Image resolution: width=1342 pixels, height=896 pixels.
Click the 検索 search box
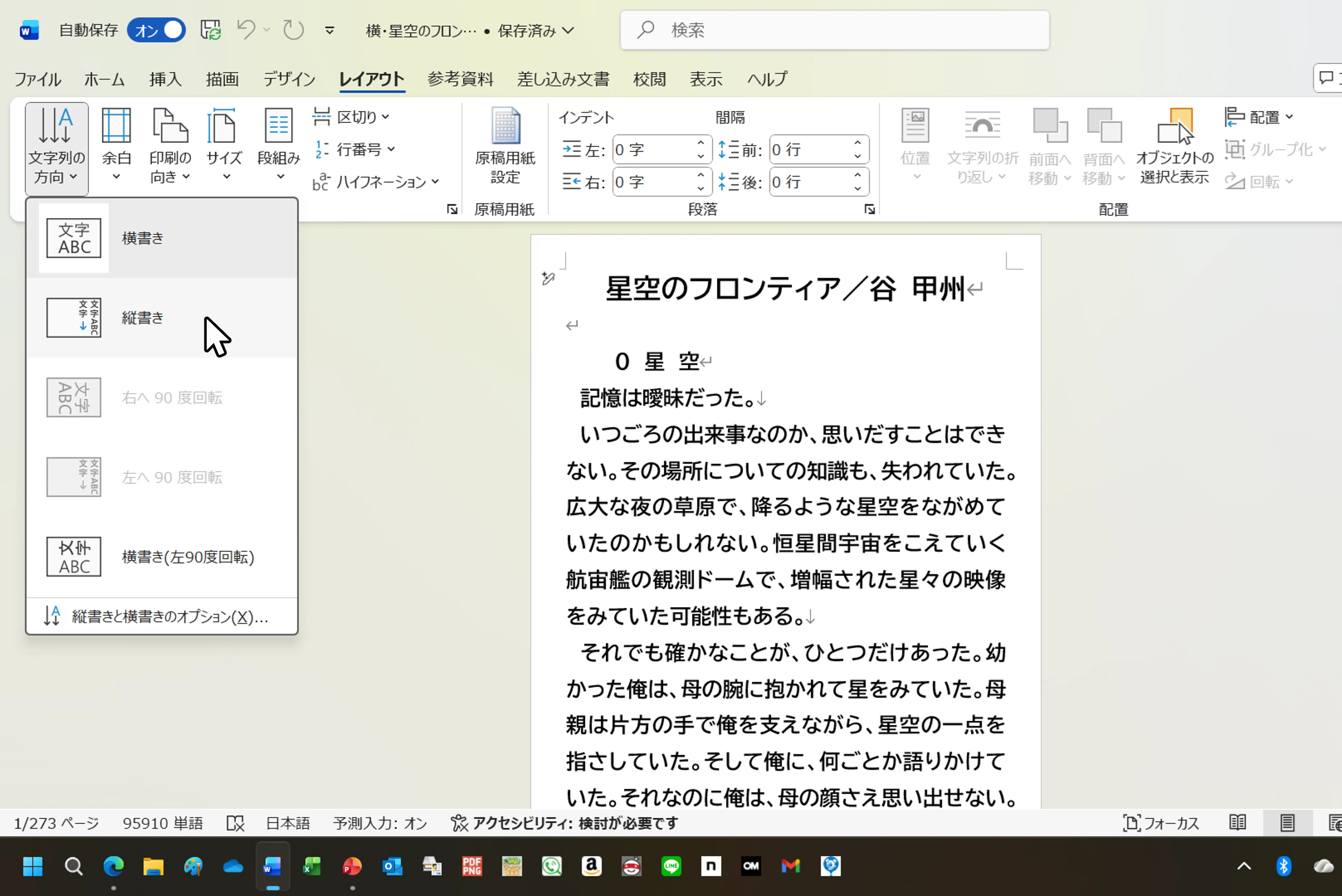tap(834, 30)
